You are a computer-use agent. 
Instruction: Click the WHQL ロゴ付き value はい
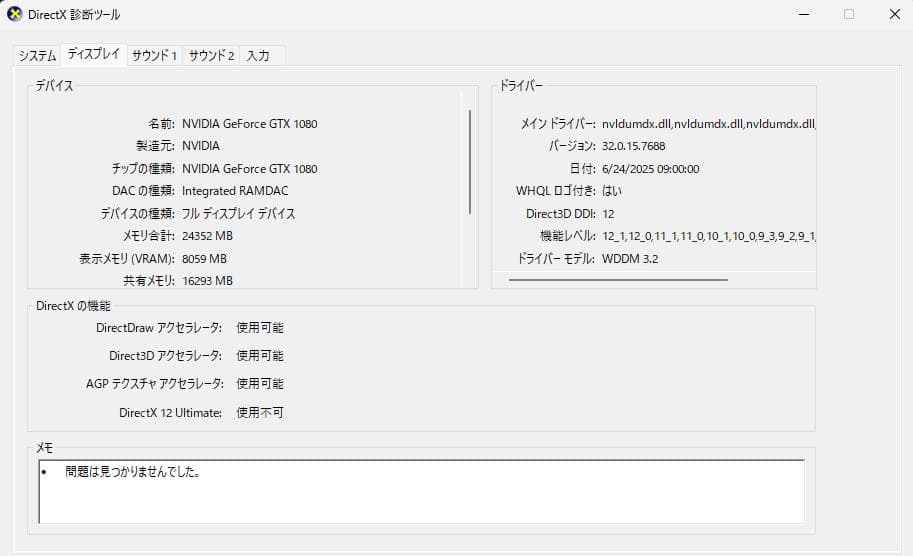[x=611, y=191]
